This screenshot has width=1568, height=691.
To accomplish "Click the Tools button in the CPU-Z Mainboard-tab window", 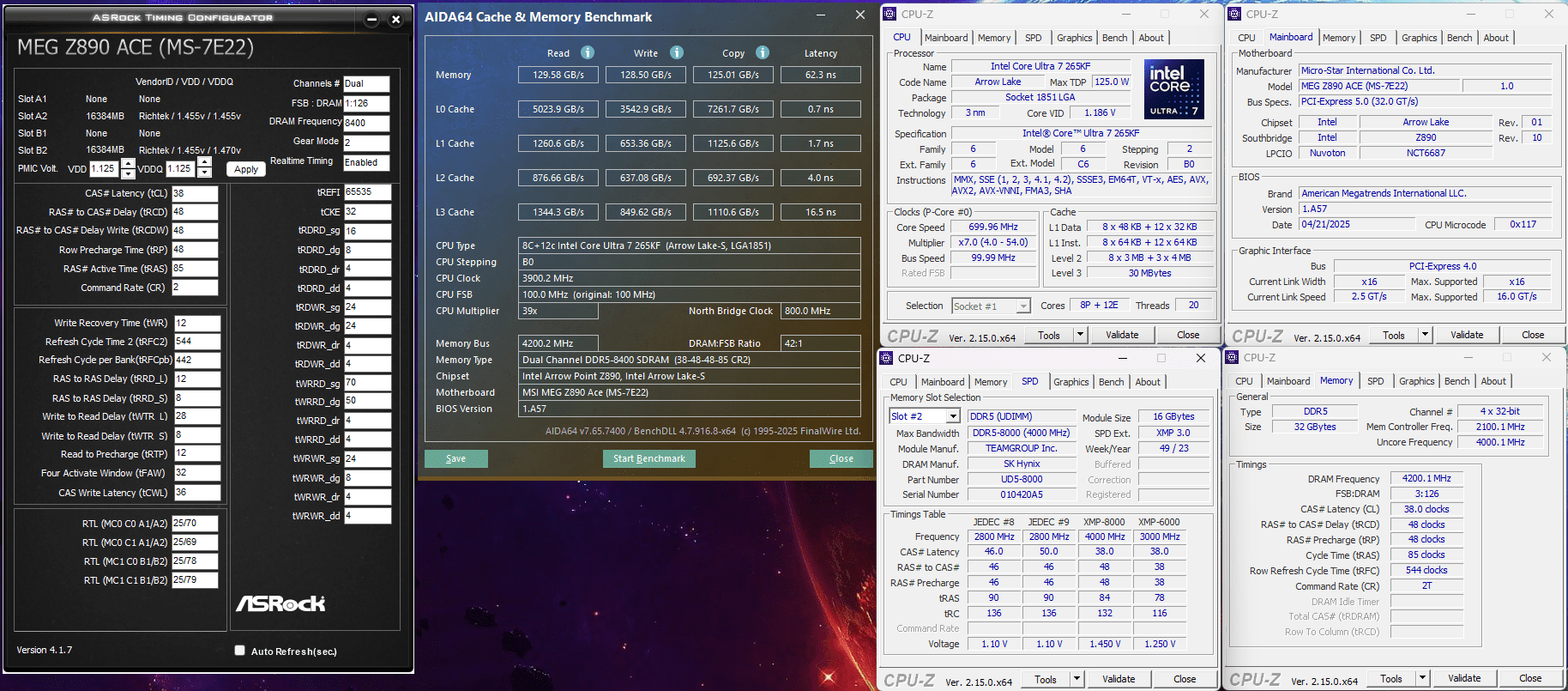I will 1394,335.
